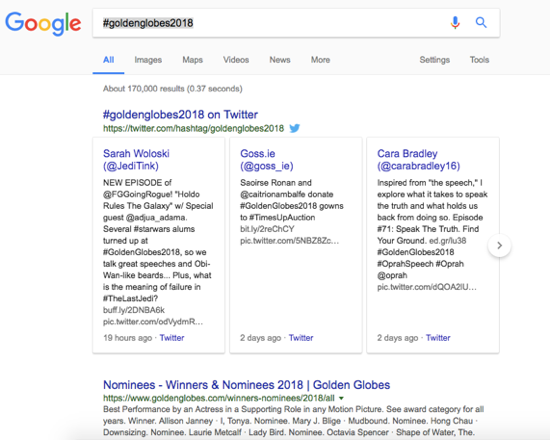Viewport: 550px width, 440px height.
Task: Select the Maps tab
Action: pos(193,60)
